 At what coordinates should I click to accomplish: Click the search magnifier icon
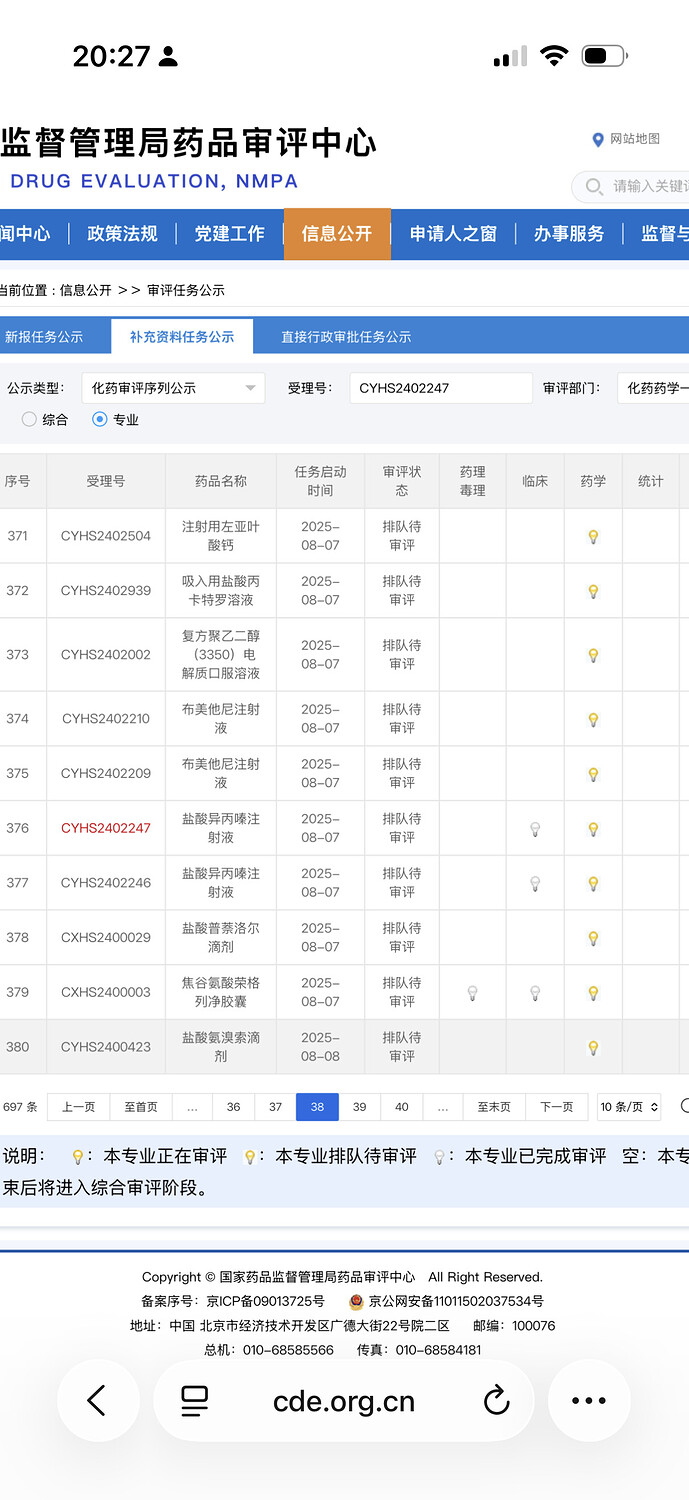coord(594,187)
